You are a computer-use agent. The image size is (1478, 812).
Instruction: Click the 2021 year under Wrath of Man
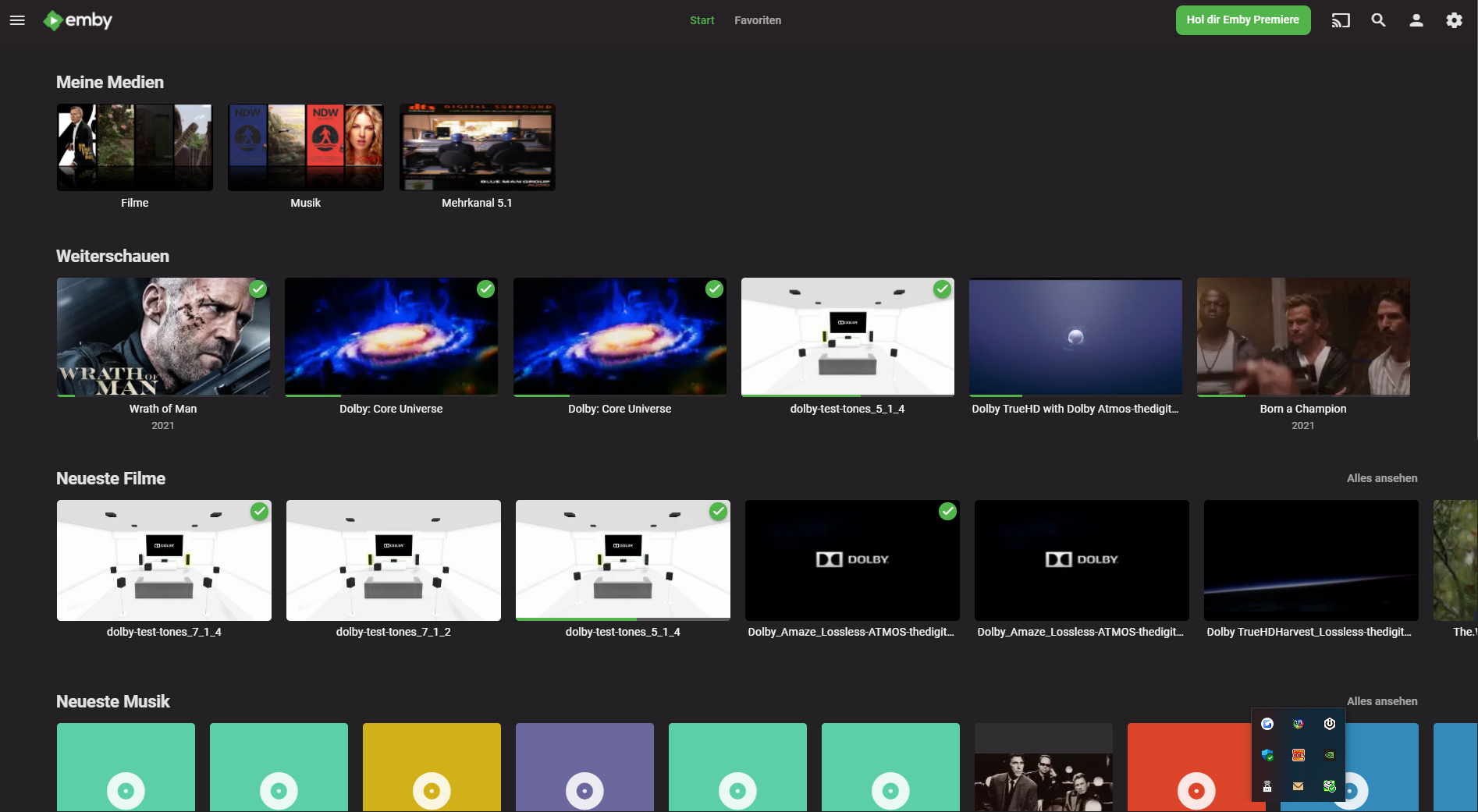pyautogui.click(x=163, y=425)
